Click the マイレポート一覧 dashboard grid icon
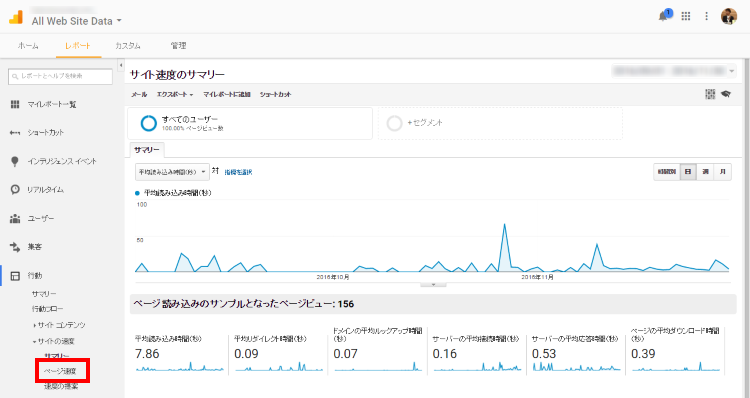Image resolution: width=750 pixels, height=398 pixels. coord(15,104)
